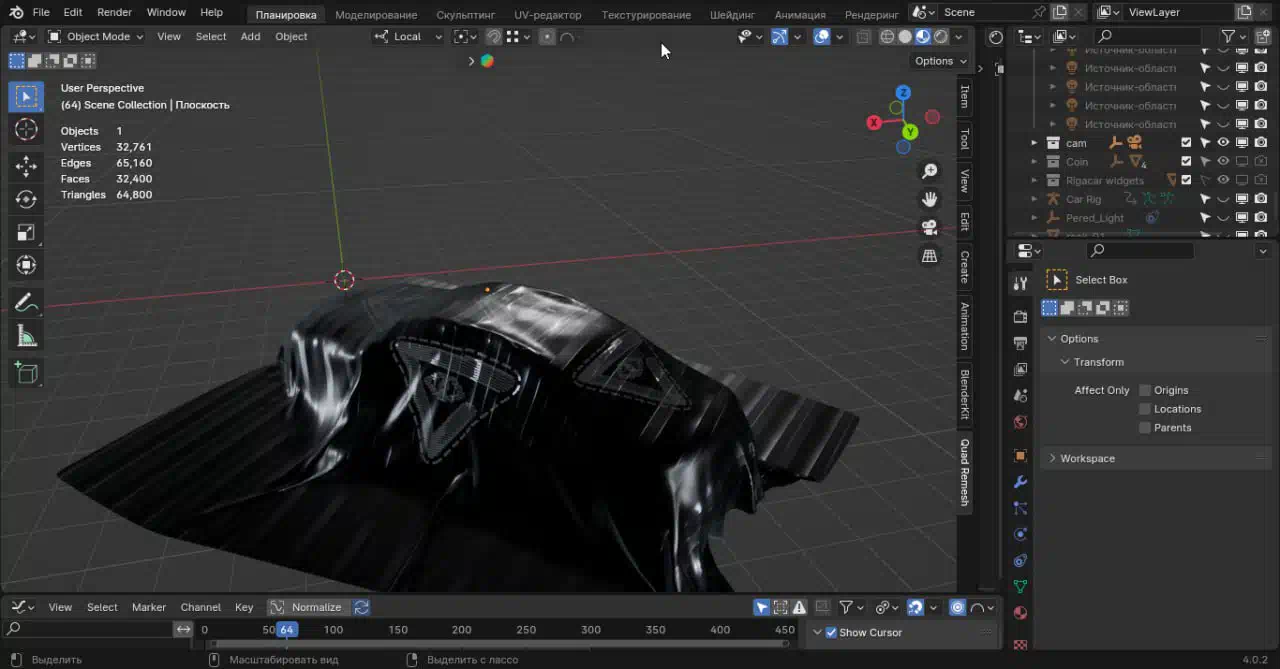Click the colorful addon icon in viewport
The image size is (1280, 669).
click(x=487, y=61)
